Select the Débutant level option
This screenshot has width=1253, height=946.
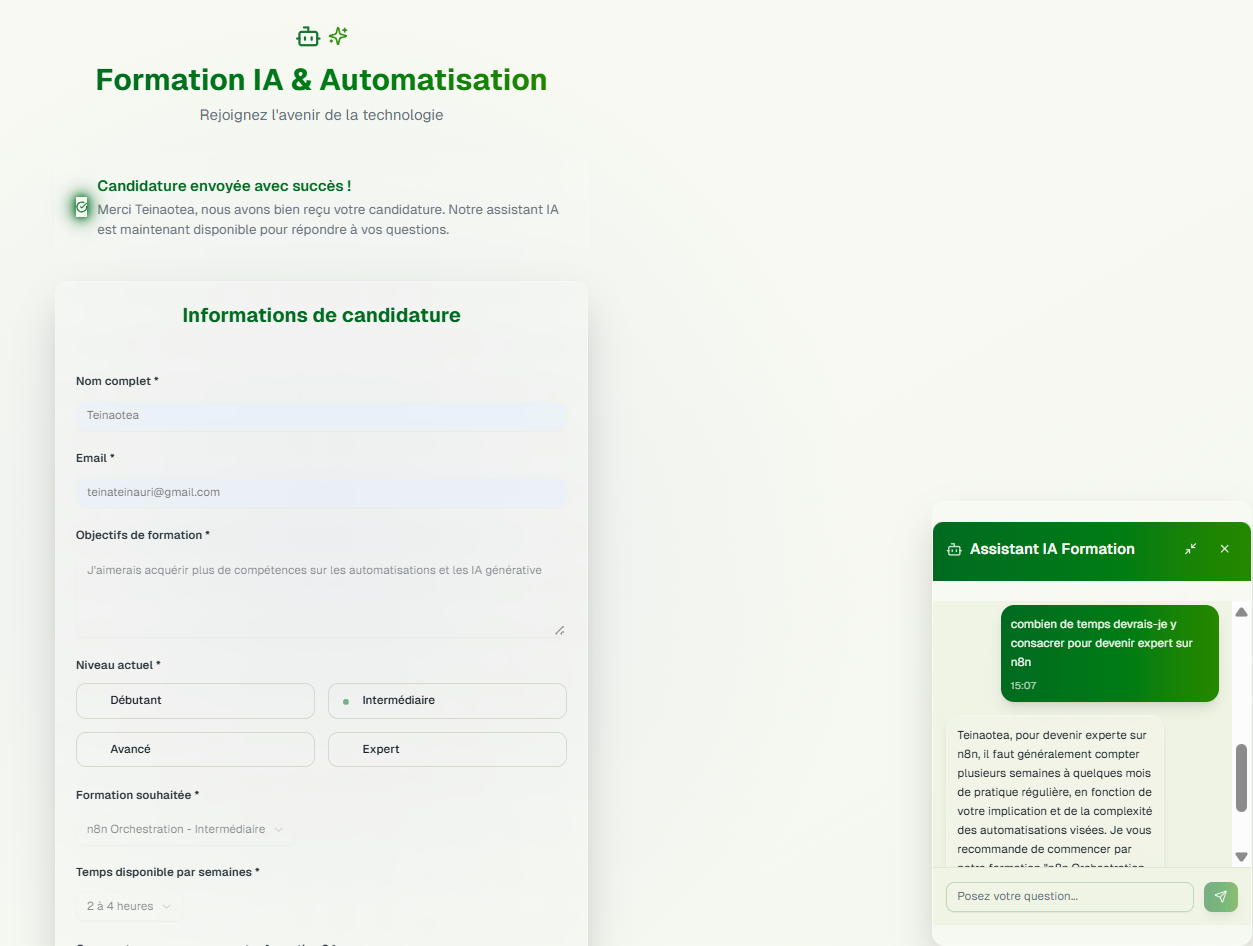point(195,701)
